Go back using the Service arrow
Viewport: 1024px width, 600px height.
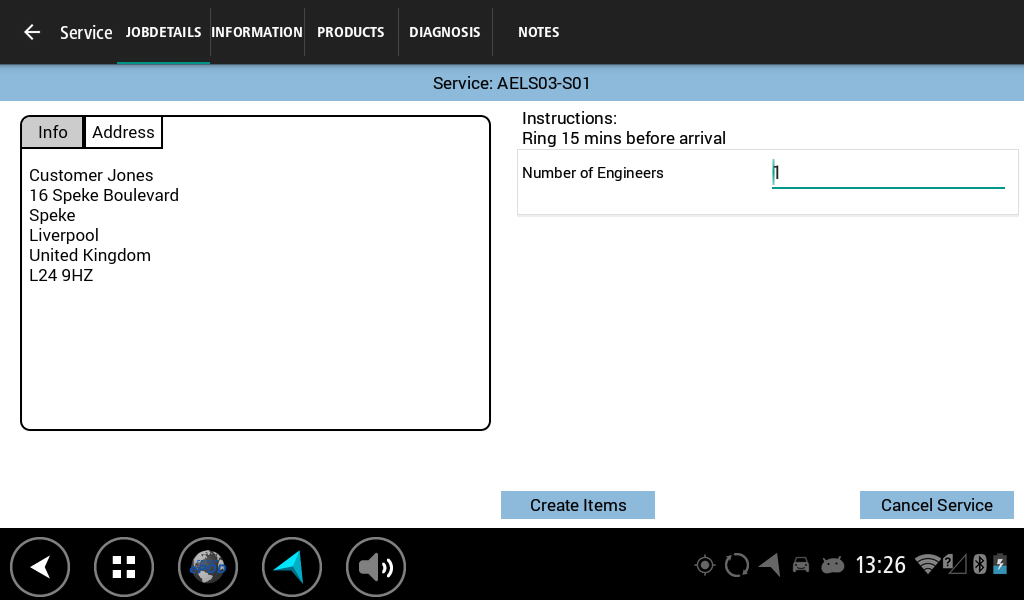click(x=32, y=32)
